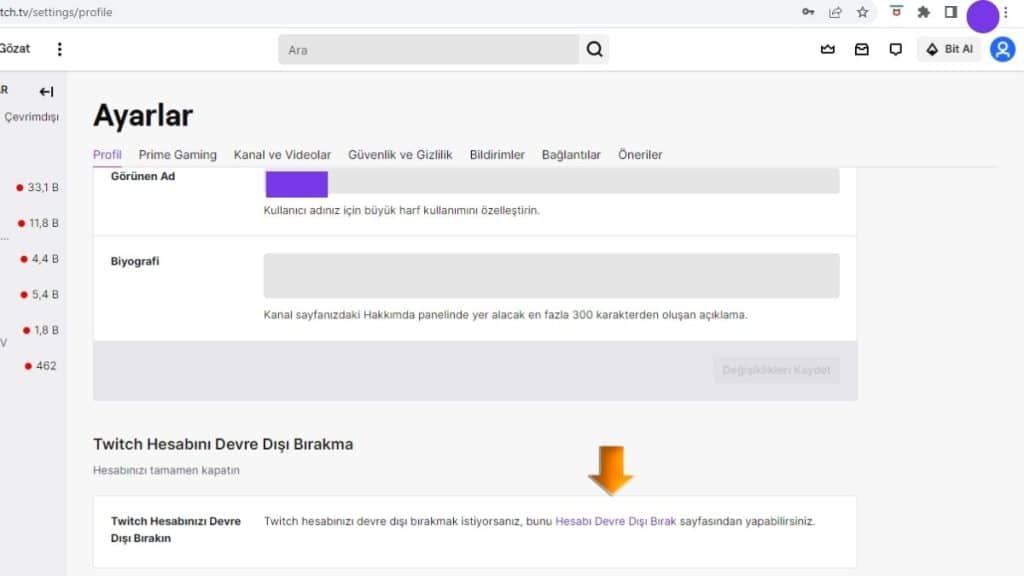Click the red shield extension icon

pyautogui.click(x=896, y=12)
